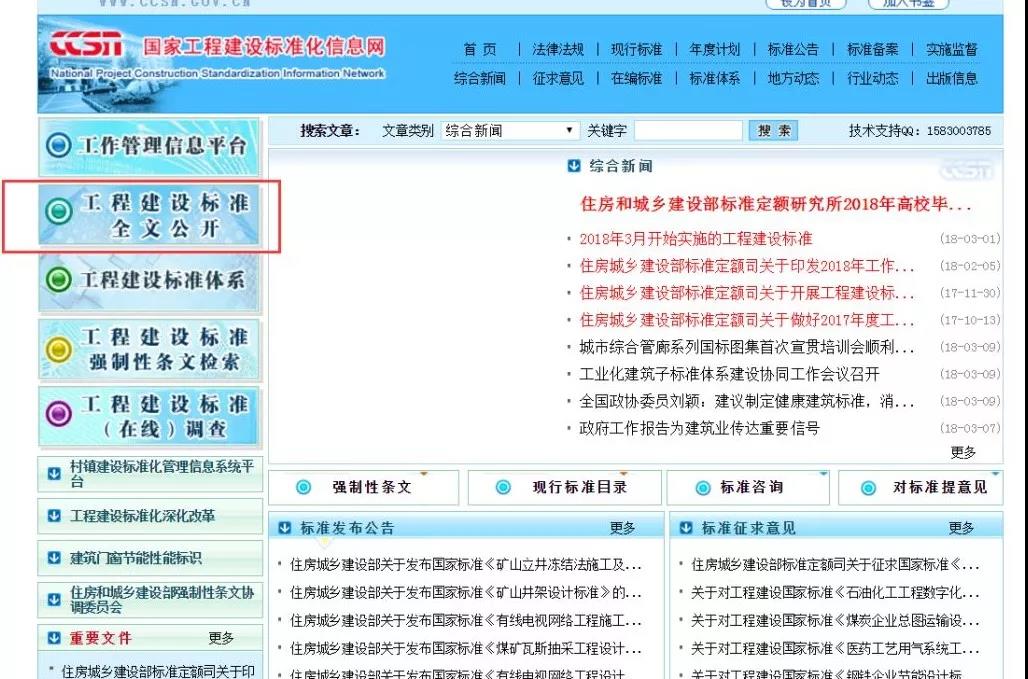Open the 工程建设标准全文公开 banner
The image size is (1028, 679).
pyautogui.click(x=150, y=215)
